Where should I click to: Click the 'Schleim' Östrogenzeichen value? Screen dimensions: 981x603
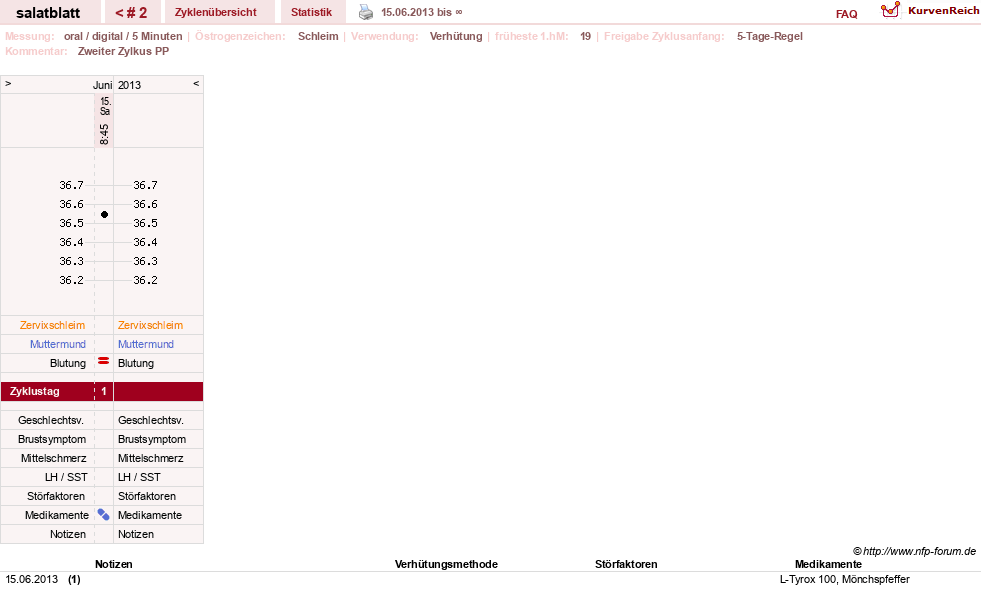[x=318, y=36]
